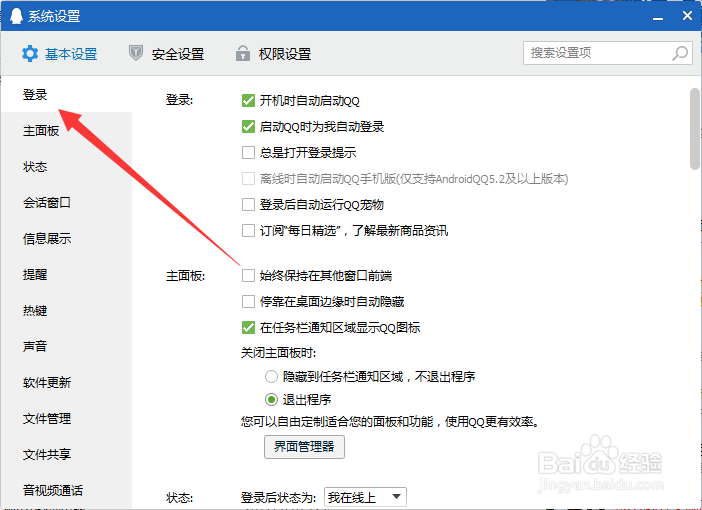Viewport: 702px width, 510px height.
Task: Click the magnifier search icon
Action: click(x=680, y=53)
